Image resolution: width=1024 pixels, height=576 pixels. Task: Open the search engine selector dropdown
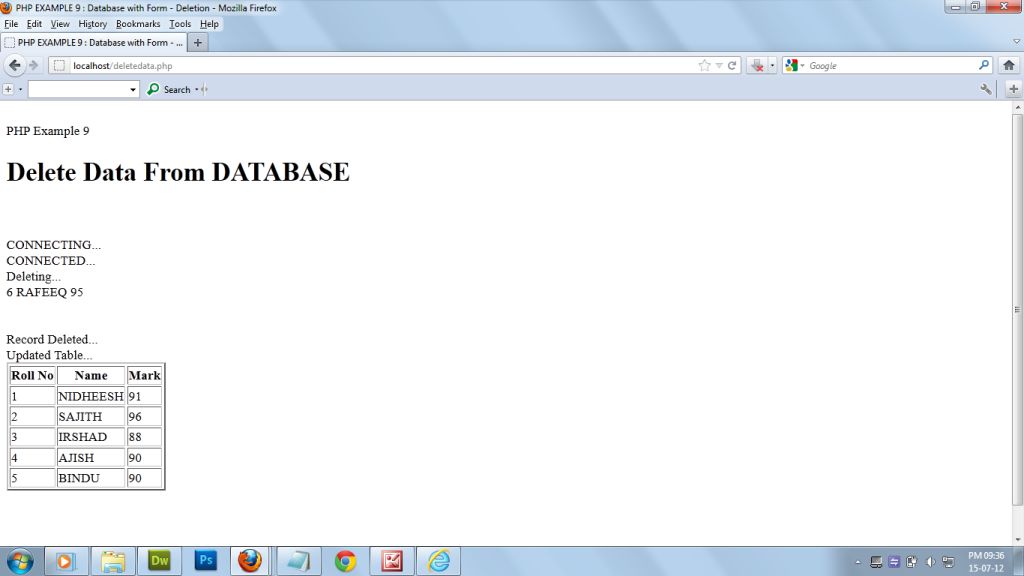(803, 65)
